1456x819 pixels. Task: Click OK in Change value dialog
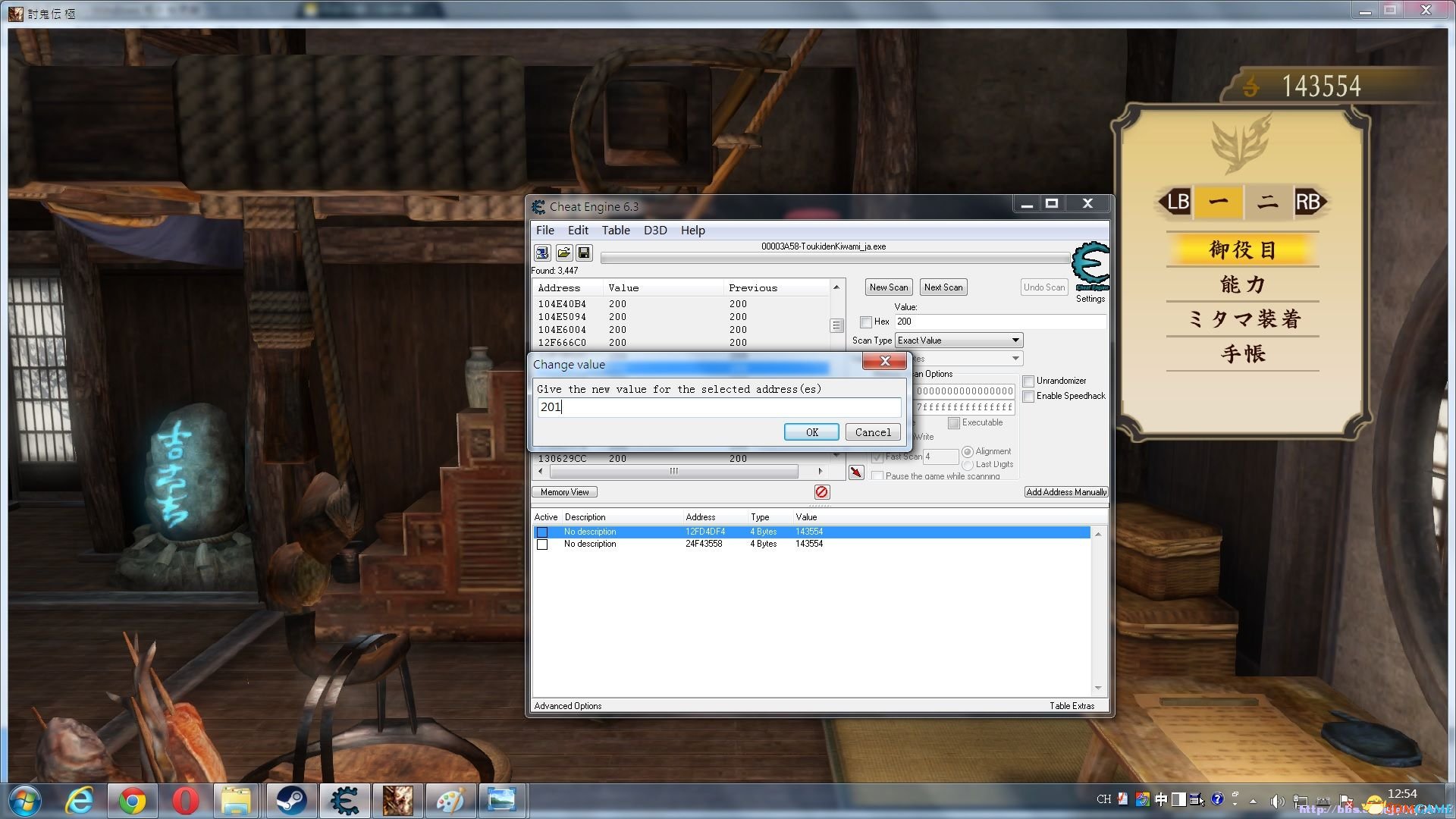tap(811, 432)
